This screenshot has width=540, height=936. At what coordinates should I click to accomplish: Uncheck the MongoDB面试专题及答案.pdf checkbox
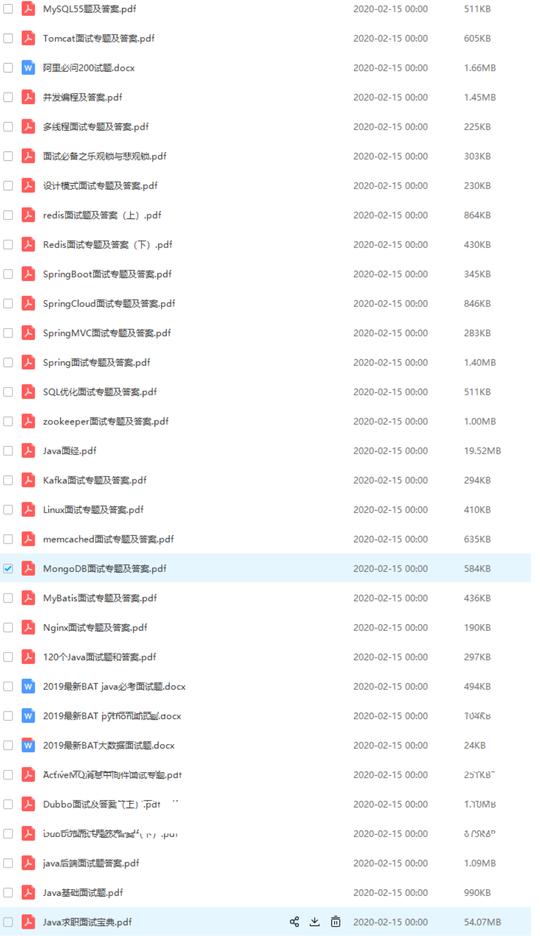point(8,568)
